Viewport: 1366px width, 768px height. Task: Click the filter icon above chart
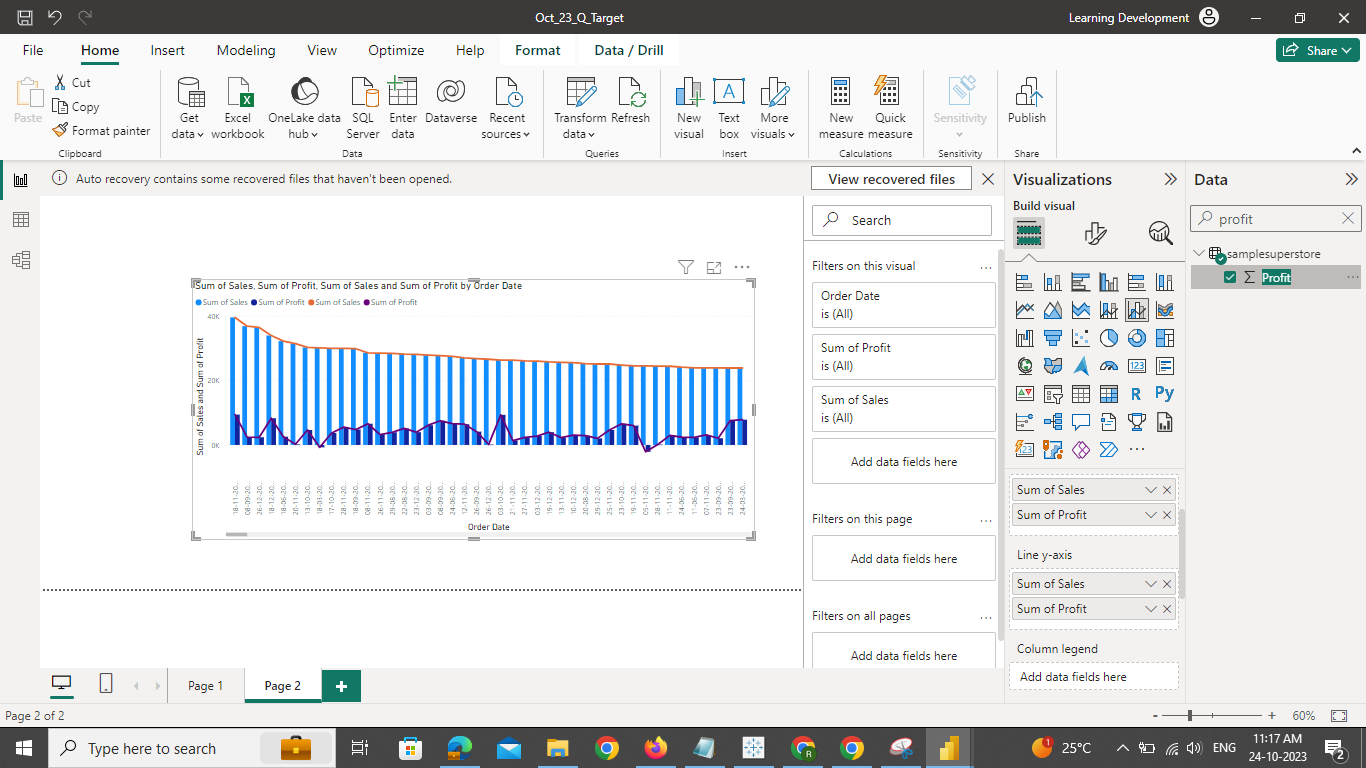click(686, 267)
